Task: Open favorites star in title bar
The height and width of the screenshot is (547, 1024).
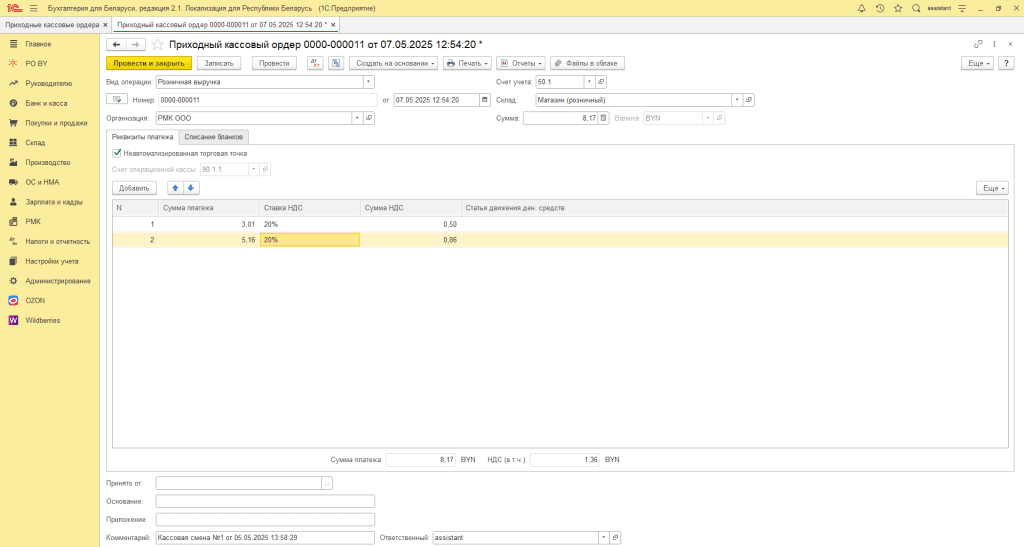Action: (898, 8)
